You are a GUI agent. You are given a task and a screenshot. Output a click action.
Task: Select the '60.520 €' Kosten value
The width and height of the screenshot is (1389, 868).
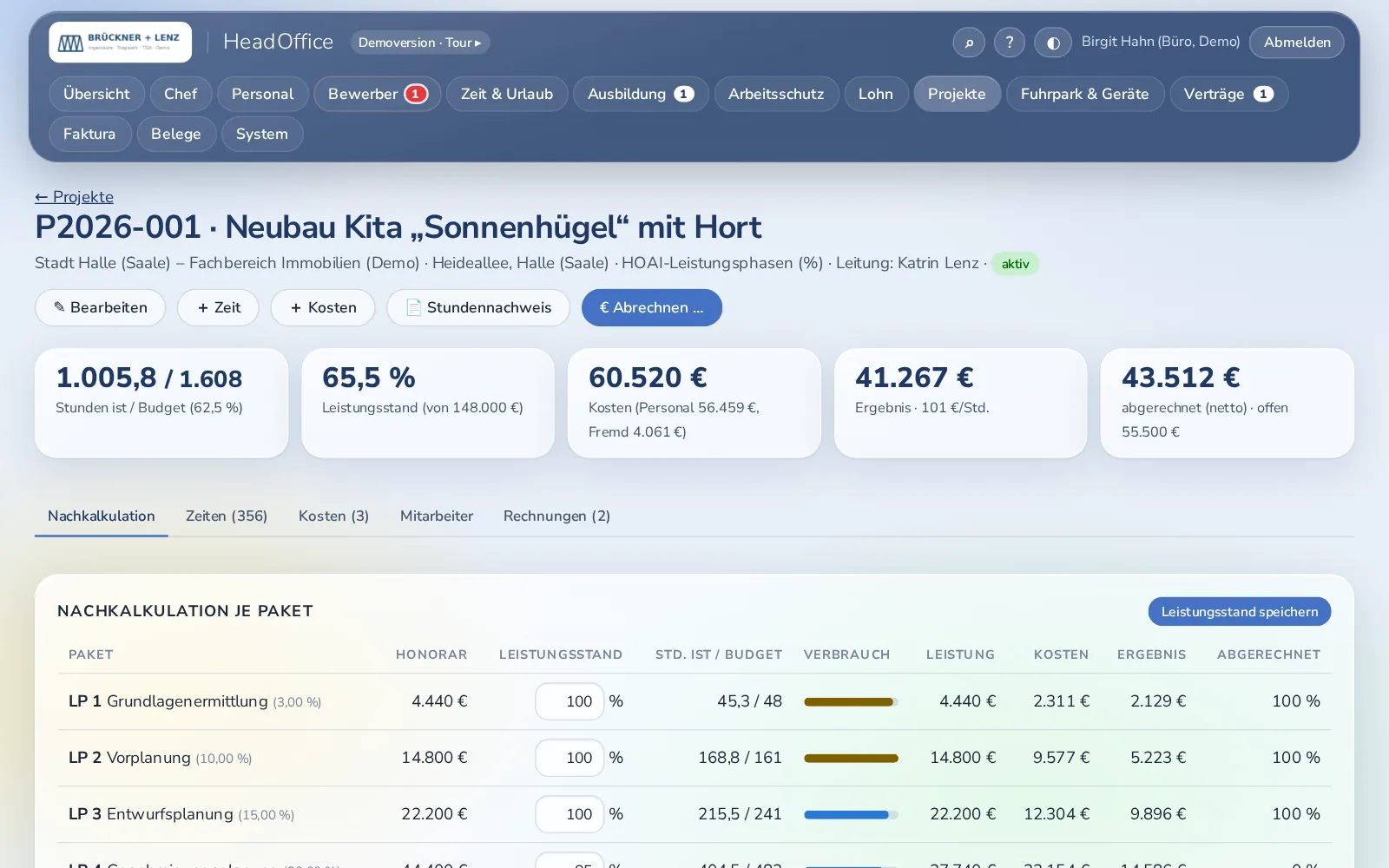pos(648,378)
